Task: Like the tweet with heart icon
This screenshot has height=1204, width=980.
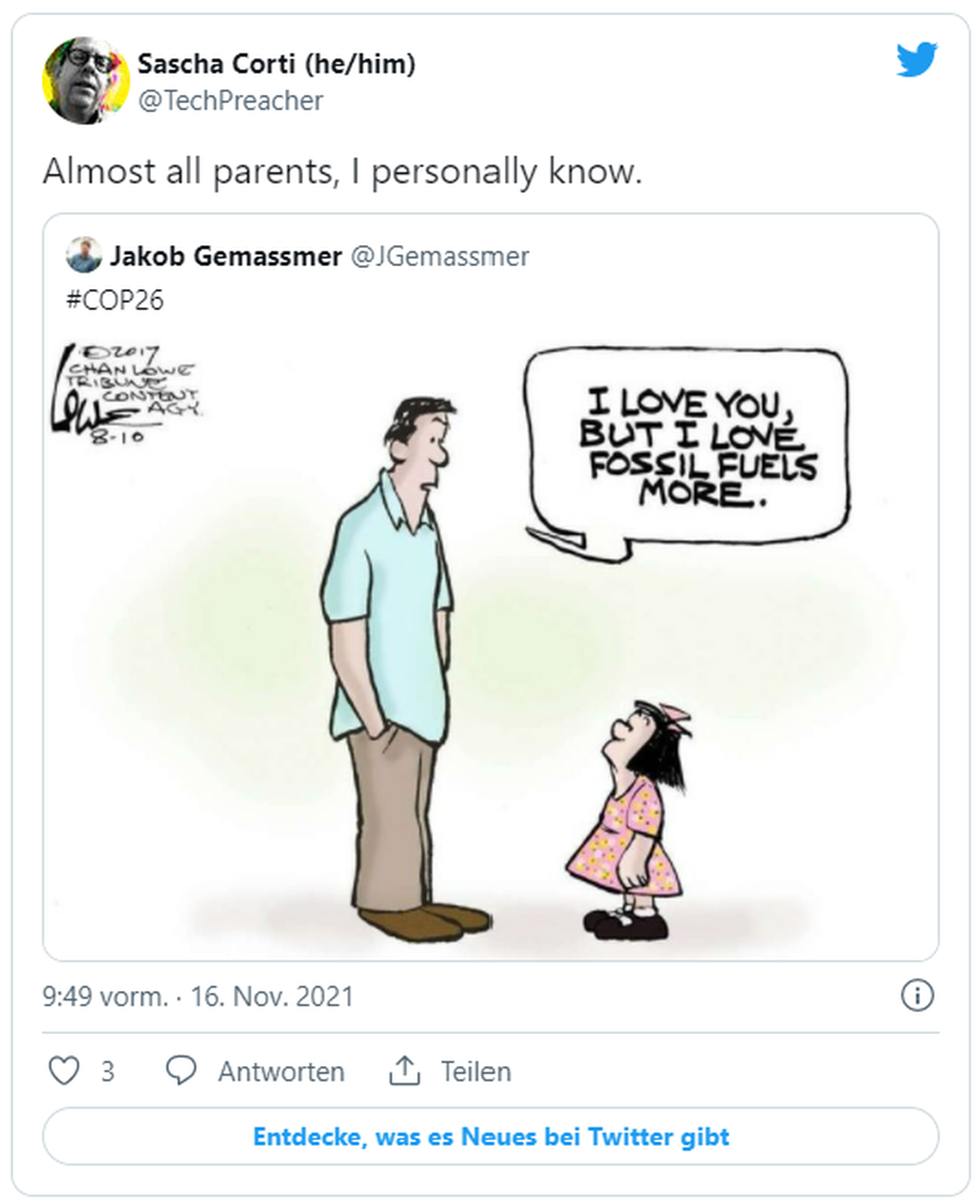Action: tap(65, 1070)
